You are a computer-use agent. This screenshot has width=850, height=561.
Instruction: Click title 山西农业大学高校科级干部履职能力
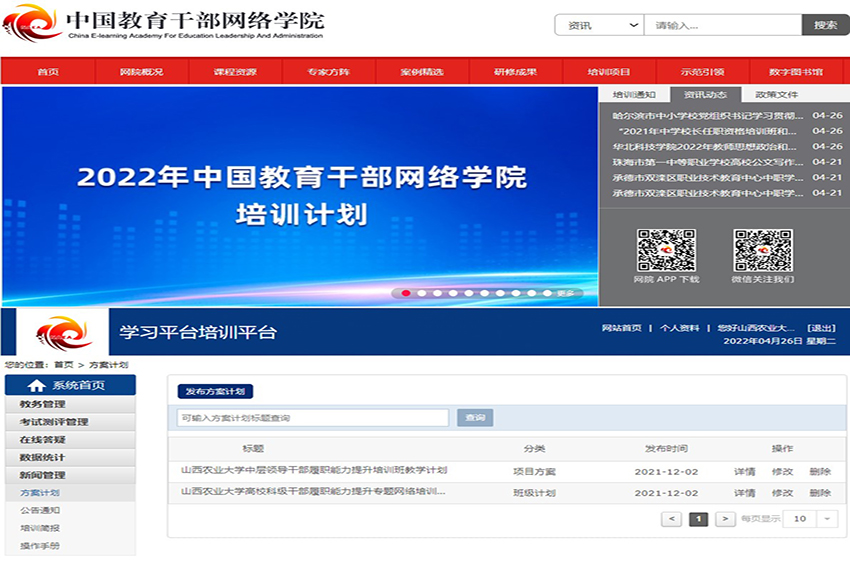pos(313,491)
